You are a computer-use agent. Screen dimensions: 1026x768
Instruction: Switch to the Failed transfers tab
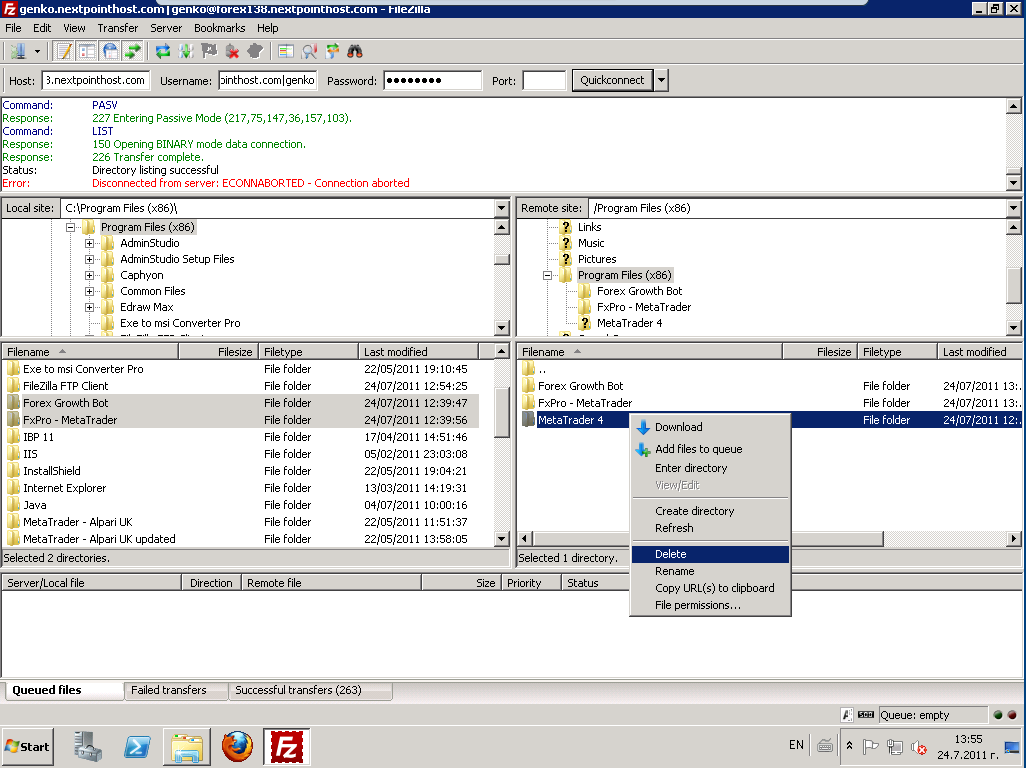tap(175, 690)
